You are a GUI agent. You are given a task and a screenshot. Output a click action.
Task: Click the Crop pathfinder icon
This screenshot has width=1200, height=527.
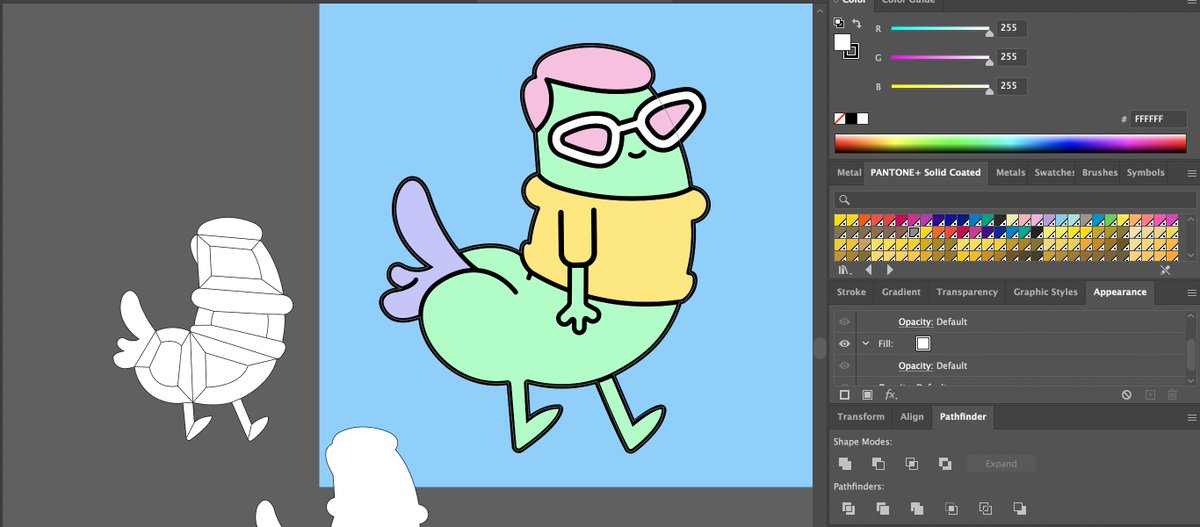(951, 507)
